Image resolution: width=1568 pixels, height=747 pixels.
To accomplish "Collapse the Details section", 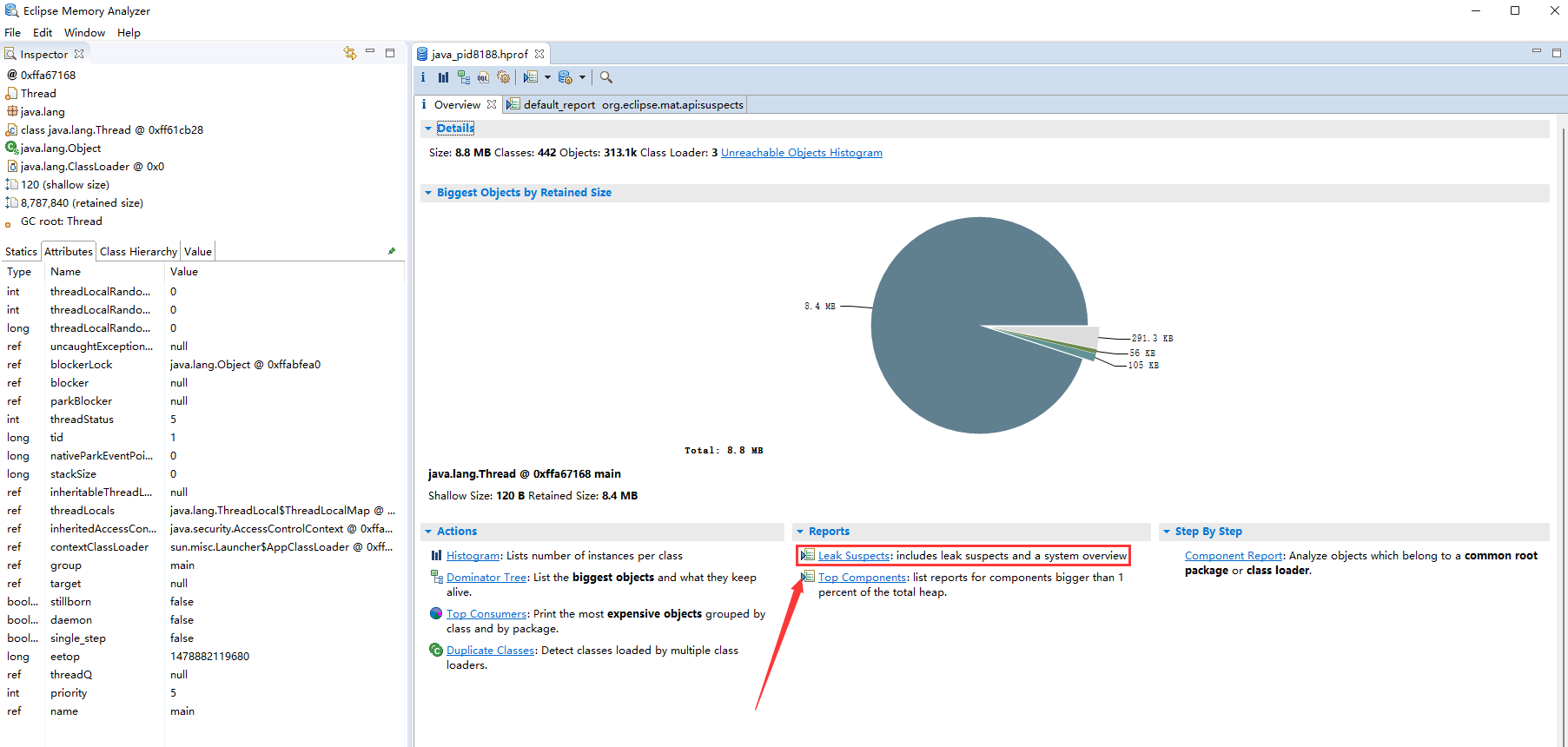I will 428,129.
